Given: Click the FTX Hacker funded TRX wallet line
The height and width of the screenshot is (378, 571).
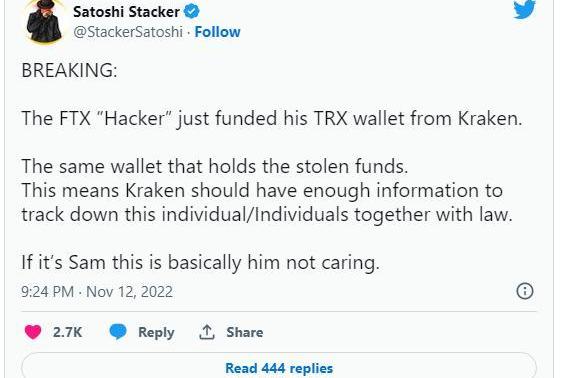Looking at the screenshot, I should point(272,118).
